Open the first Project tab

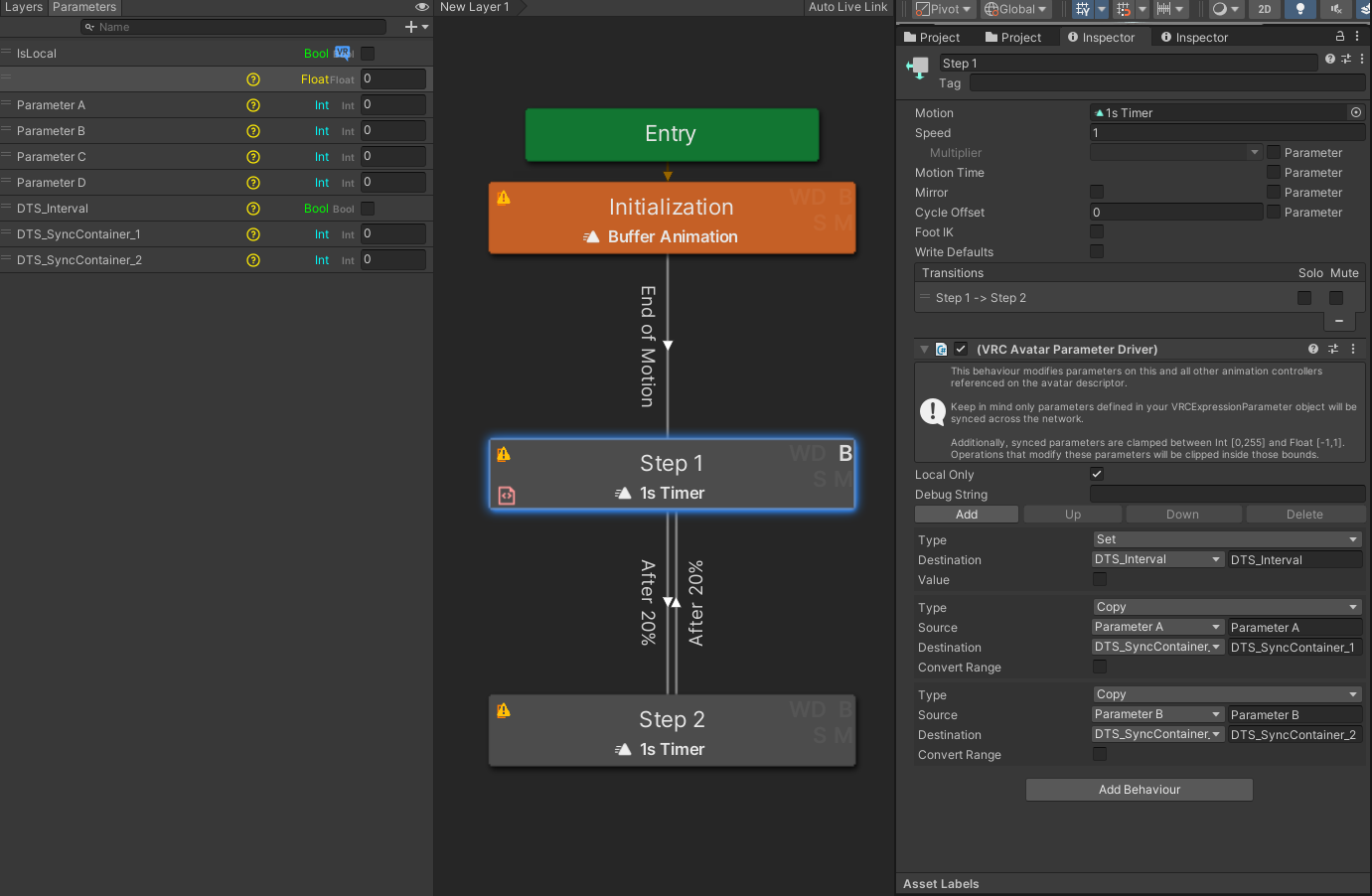[932, 37]
